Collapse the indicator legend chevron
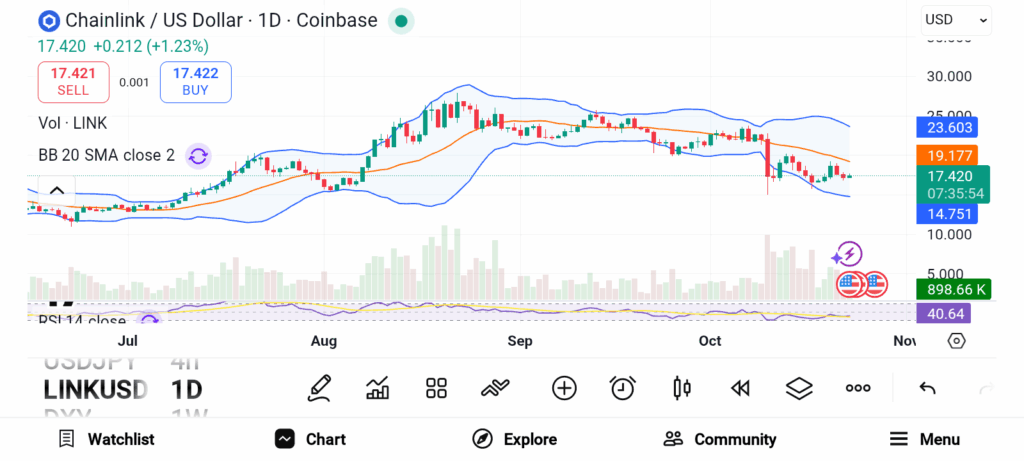 [x=57, y=190]
